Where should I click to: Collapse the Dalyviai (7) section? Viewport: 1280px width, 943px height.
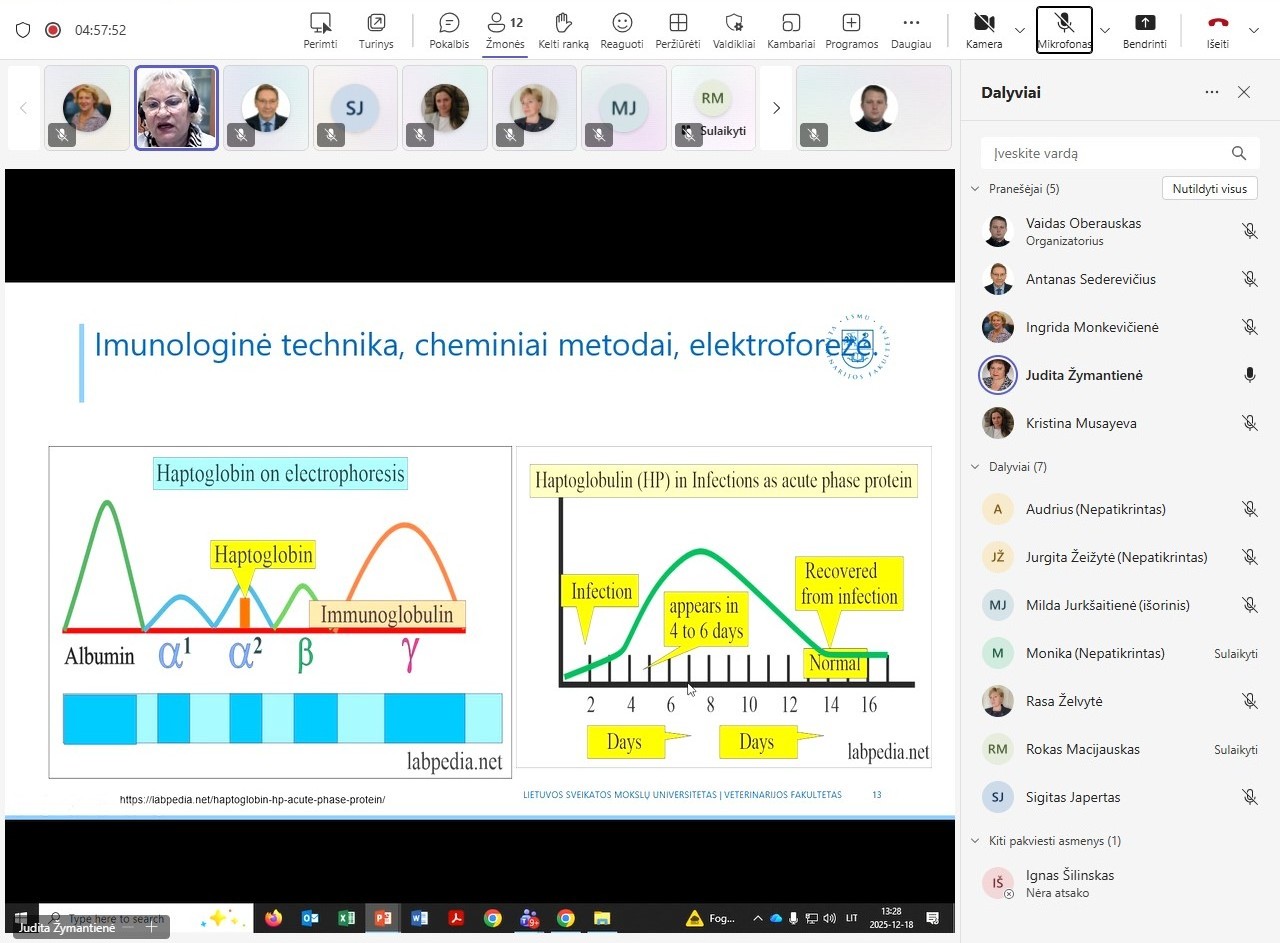(976, 467)
